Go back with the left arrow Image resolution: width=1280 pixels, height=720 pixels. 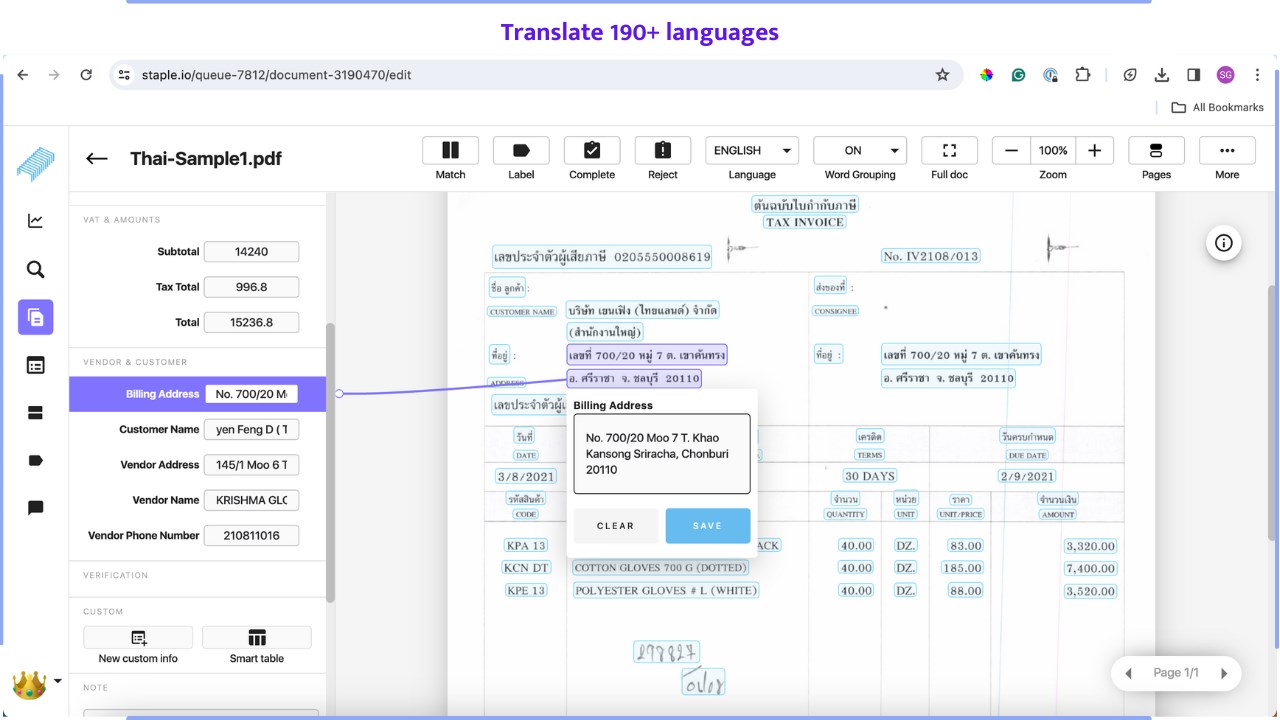click(x=97, y=158)
